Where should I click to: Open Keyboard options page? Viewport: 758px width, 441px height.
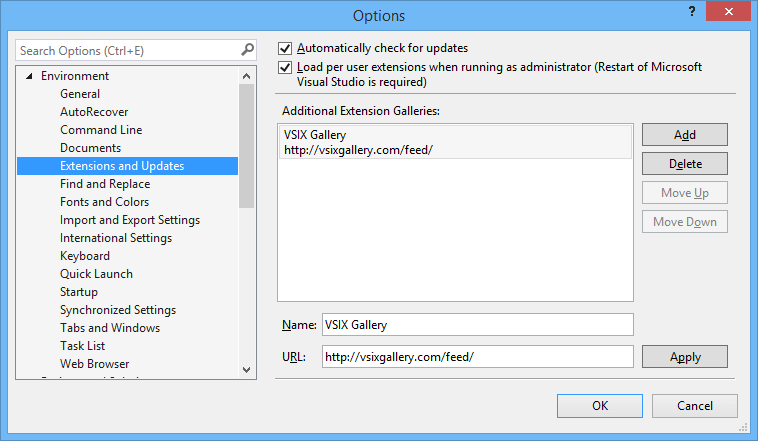click(85, 256)
